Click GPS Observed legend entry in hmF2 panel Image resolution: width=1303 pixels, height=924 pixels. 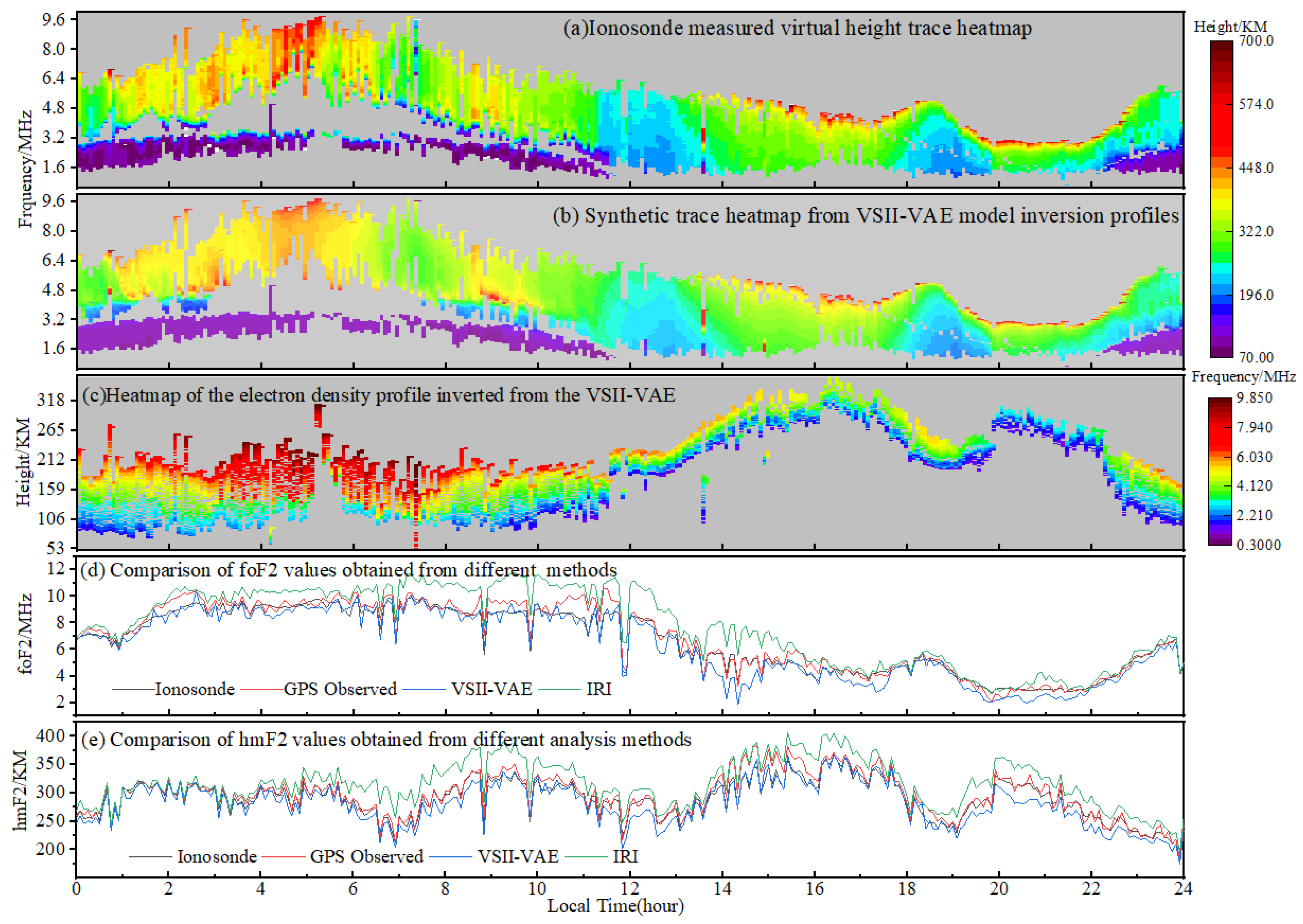[x=367, y=857]
